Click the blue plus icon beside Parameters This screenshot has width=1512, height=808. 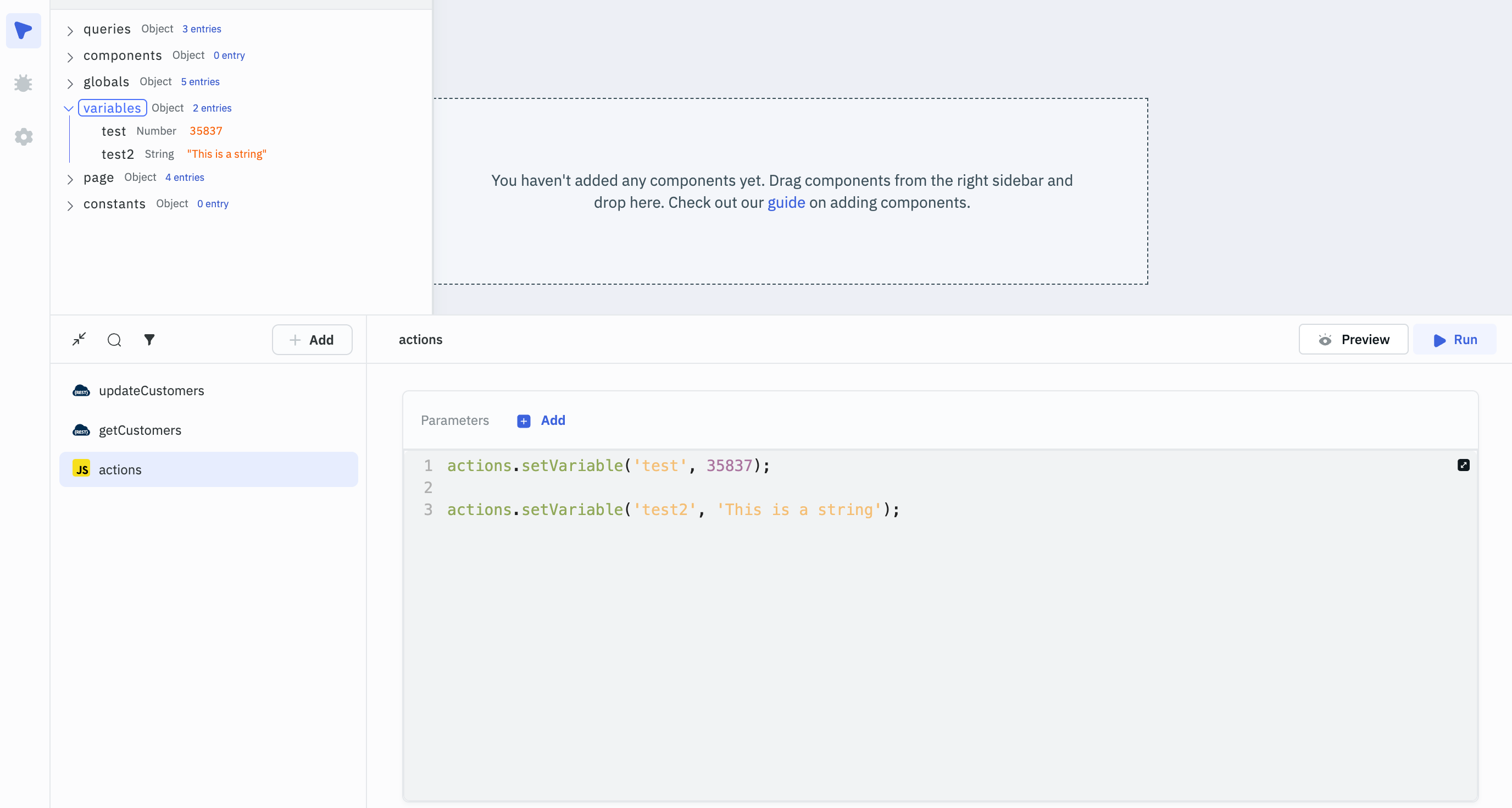(x=524, y=421)
